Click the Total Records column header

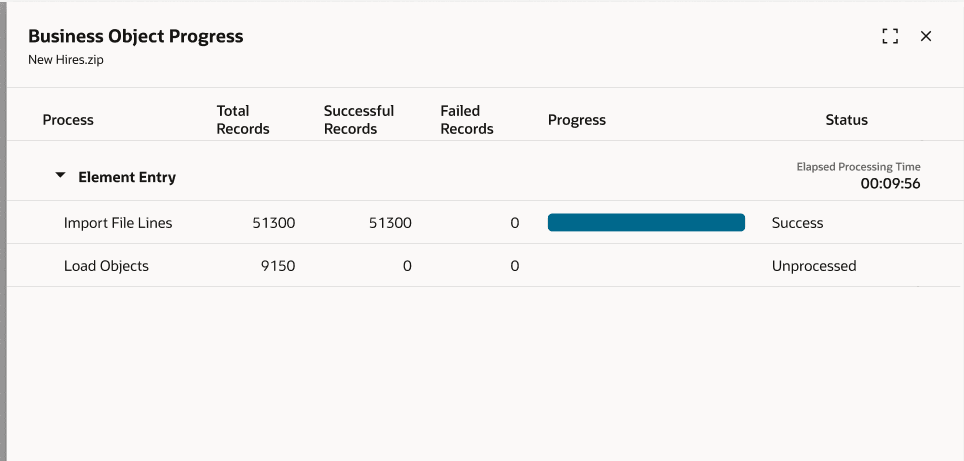coord(243,120)
